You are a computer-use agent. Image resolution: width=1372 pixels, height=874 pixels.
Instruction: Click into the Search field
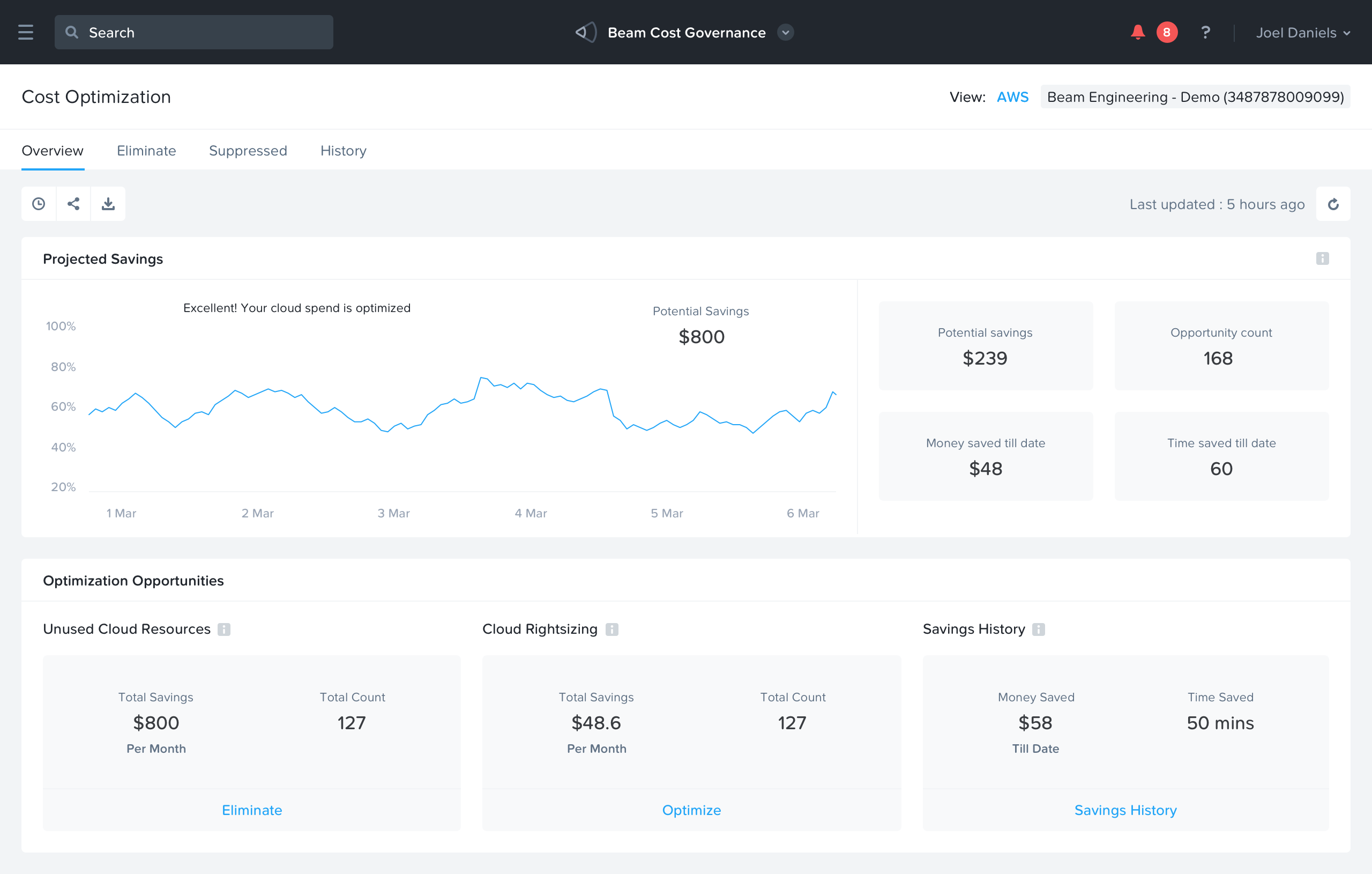[x=193, y=33]
